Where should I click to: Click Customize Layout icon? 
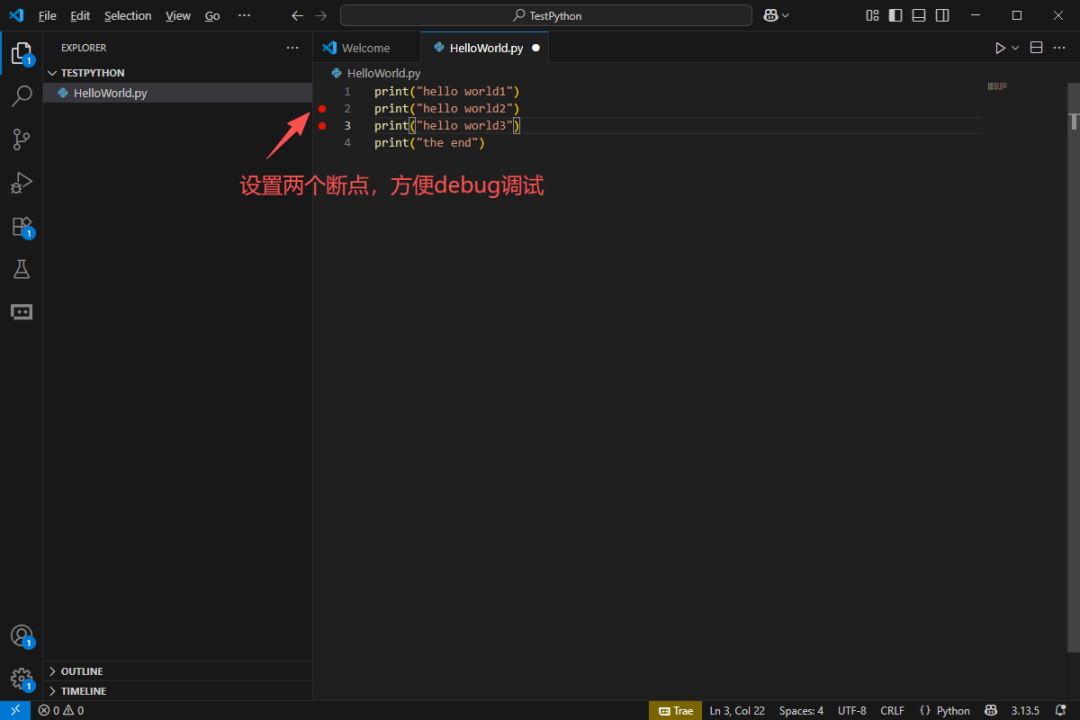pyautogui.click(x=872, y=15)
